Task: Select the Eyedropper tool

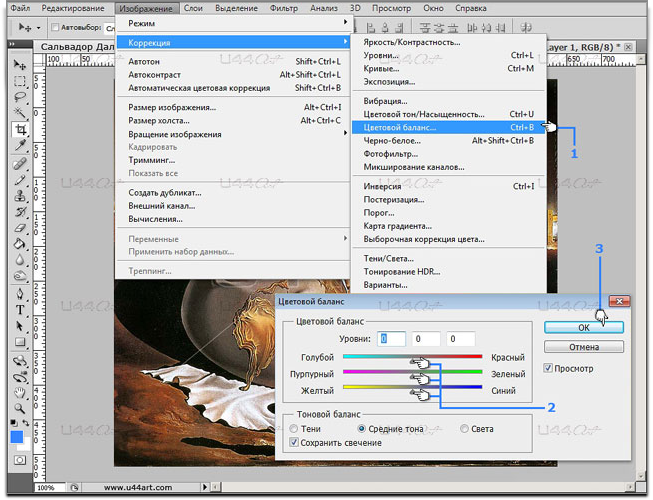Action: [x=20, y=145]
